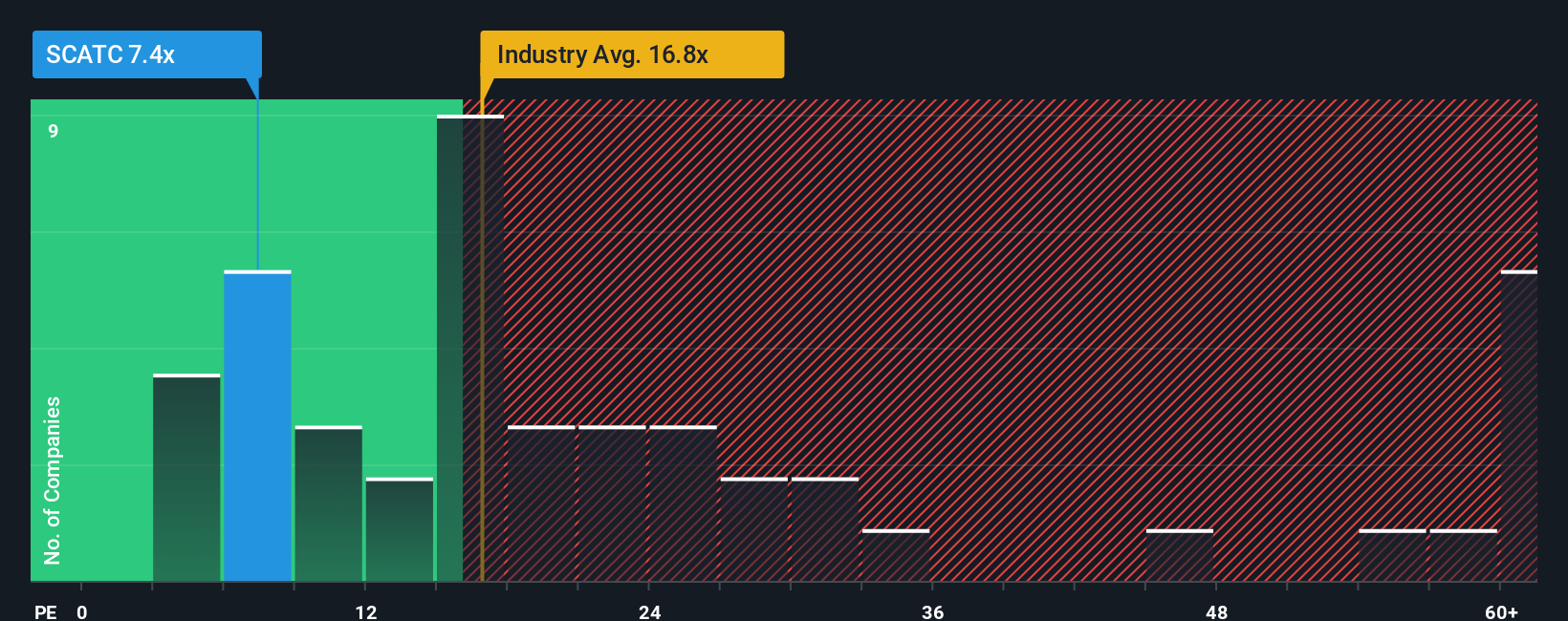Click the x-axis tick label 12

point(365,612)
